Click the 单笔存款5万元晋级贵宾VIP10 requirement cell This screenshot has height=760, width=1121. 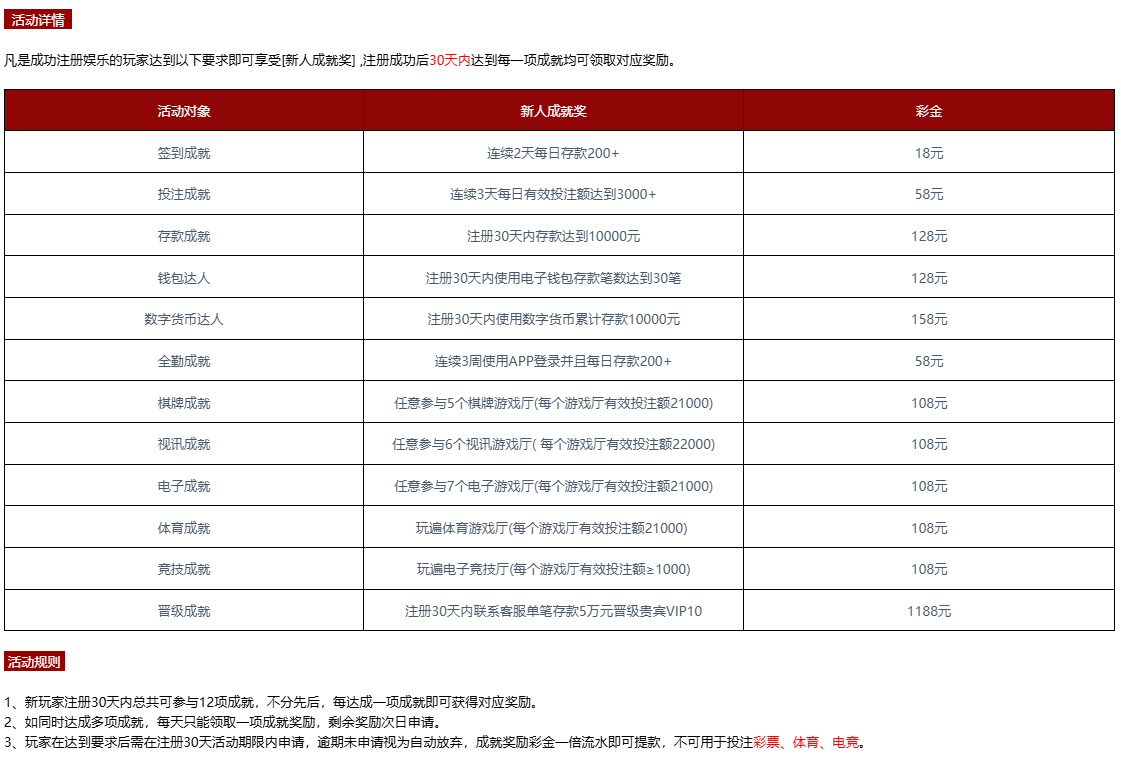[553, 611]
